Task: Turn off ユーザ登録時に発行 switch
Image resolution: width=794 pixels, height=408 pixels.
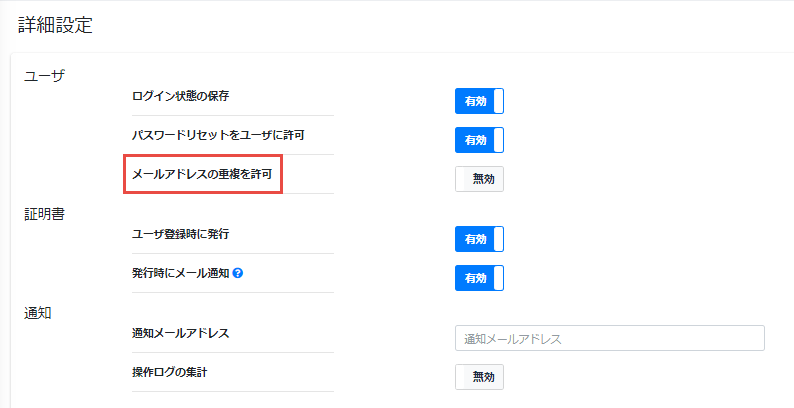Action: point(479,238)
